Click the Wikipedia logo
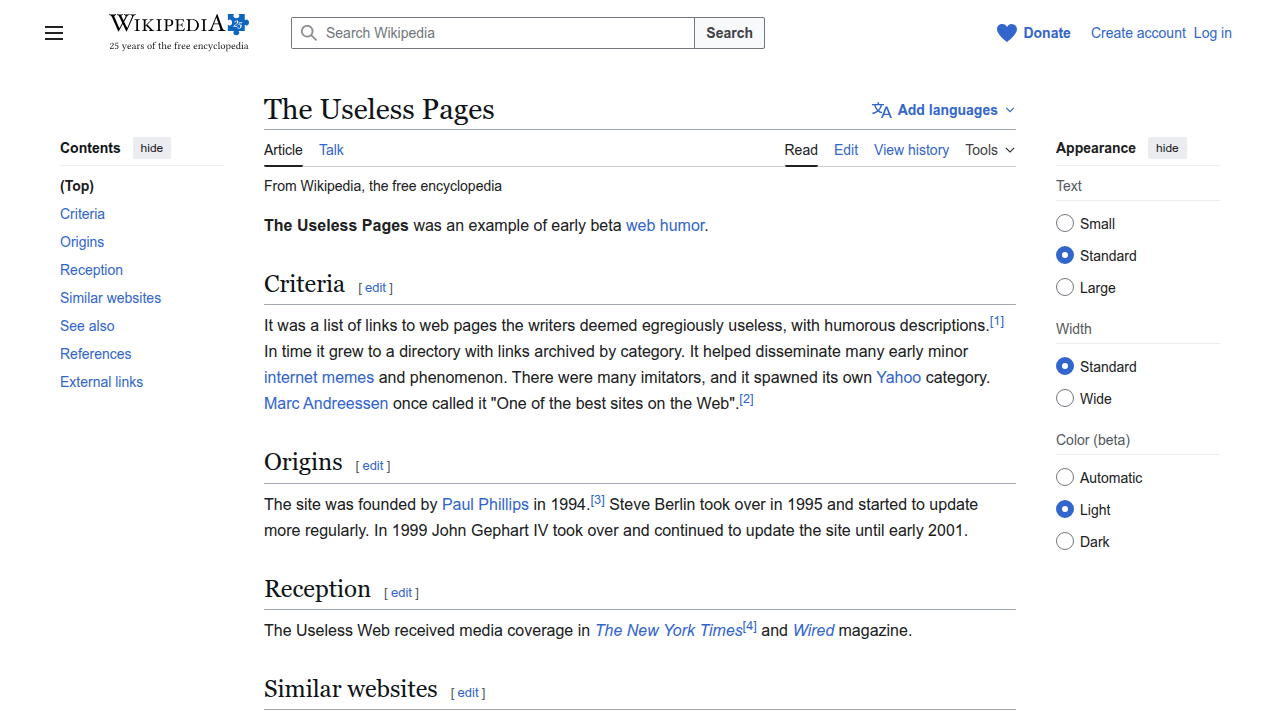The image size is (1280, 720). tap(179, 32)
